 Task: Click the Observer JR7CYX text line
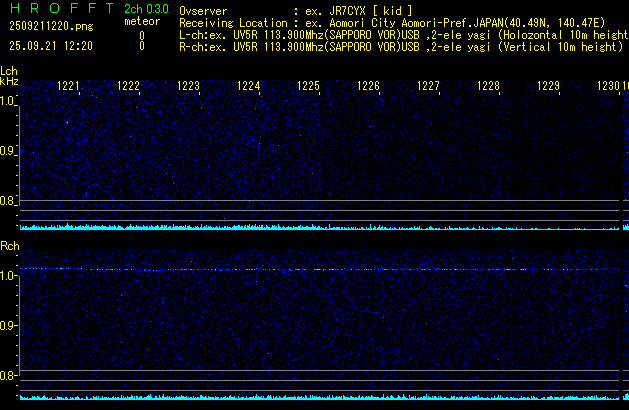point(310,9)
